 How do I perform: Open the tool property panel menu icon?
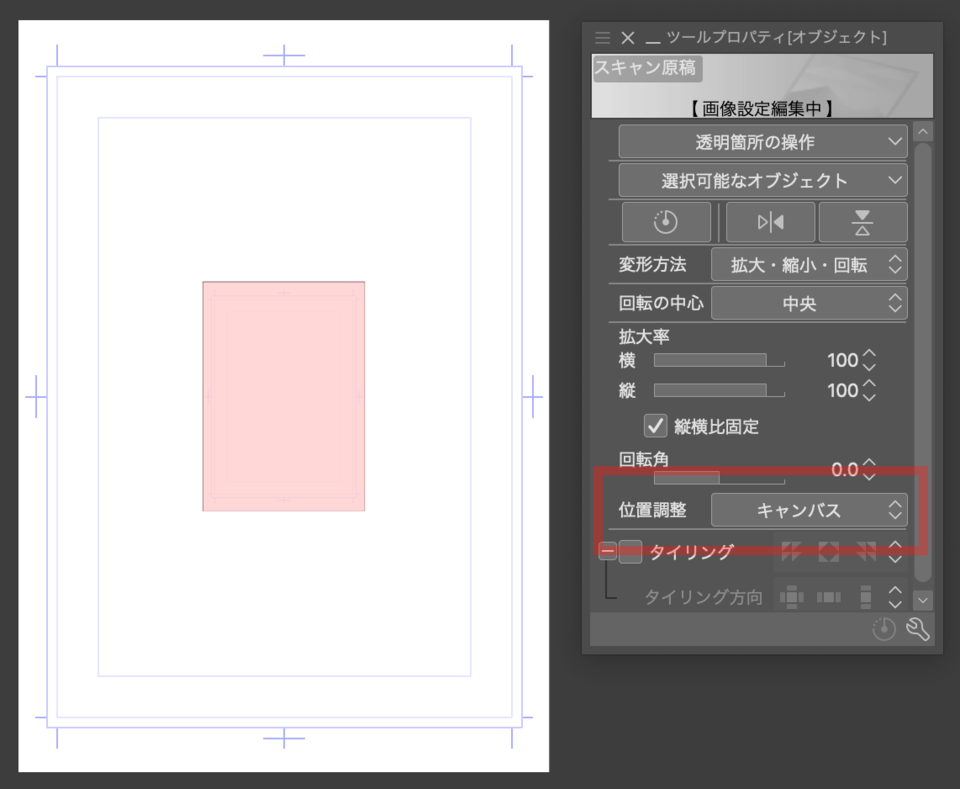tap(602, 38)
